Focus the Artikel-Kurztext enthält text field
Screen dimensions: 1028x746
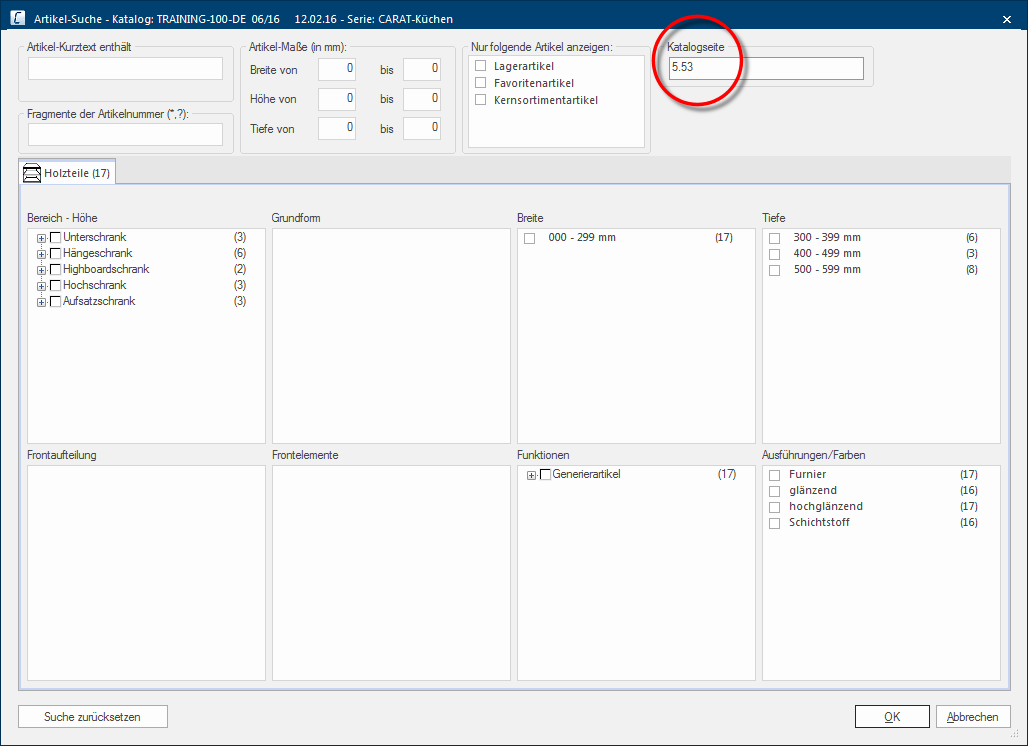pyautogui.click(x=125, y=68)
